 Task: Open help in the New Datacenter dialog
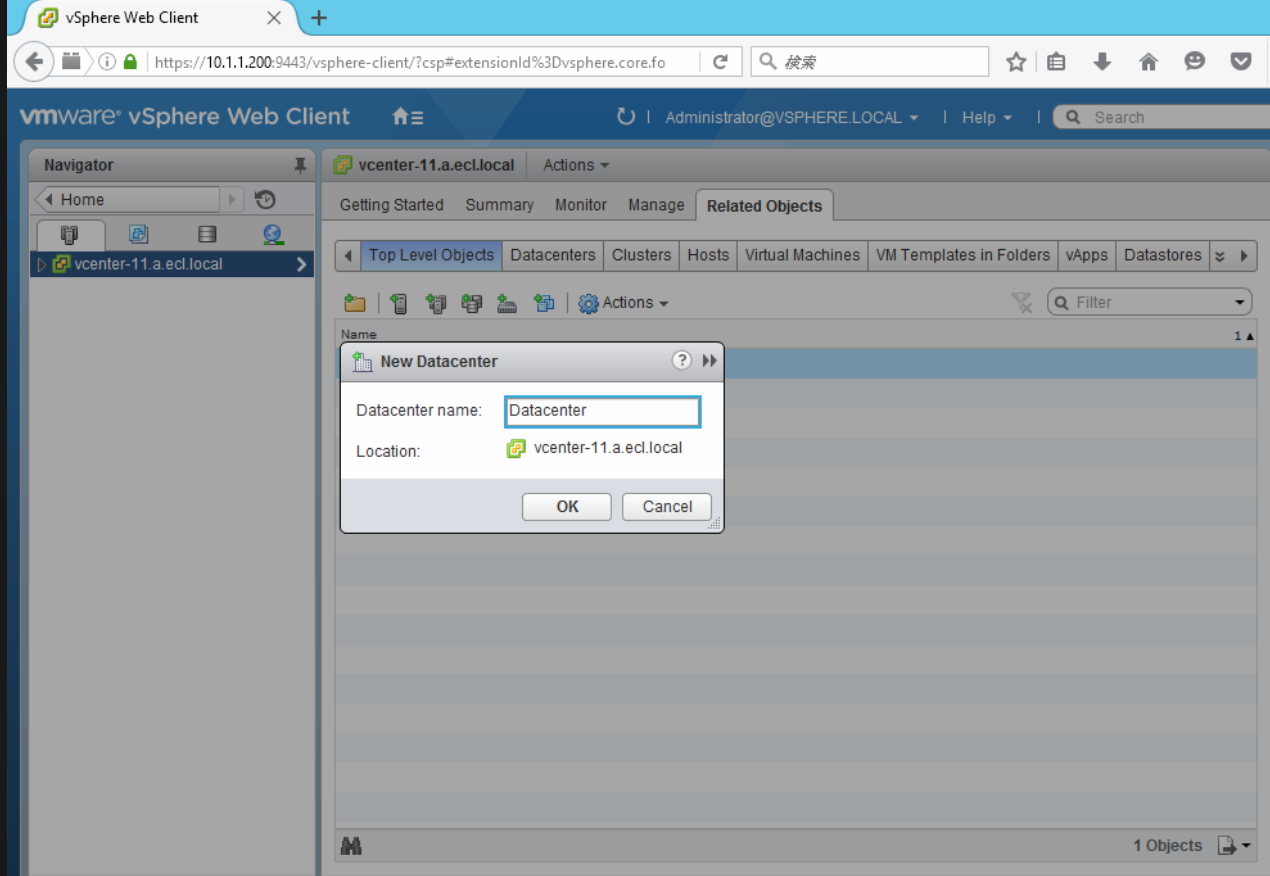pyautogui.click(x=682, y=361)
